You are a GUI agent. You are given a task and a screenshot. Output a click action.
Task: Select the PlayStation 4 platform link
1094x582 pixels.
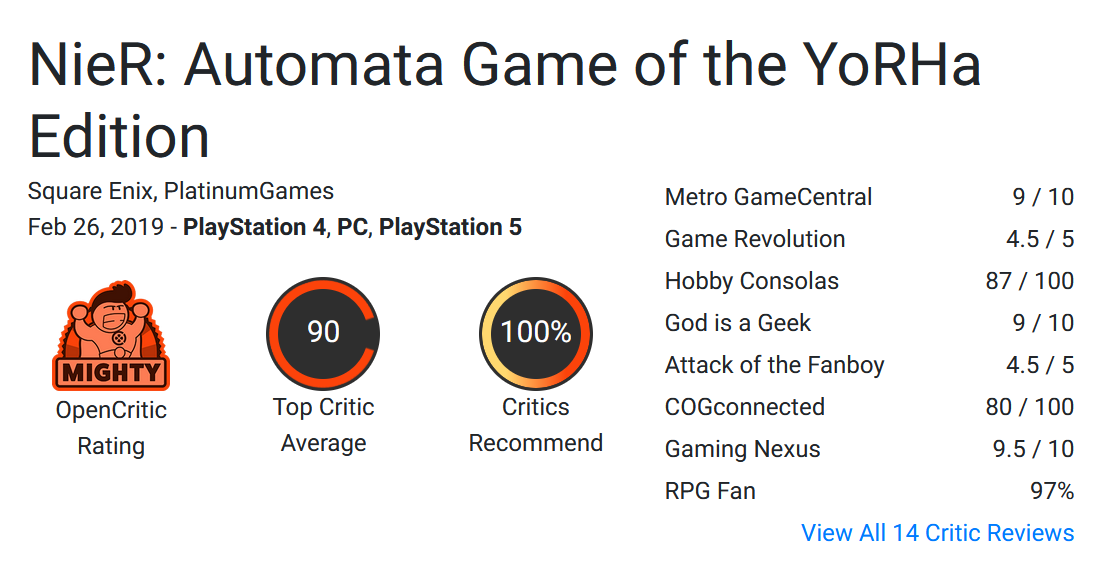pos(254,227)
